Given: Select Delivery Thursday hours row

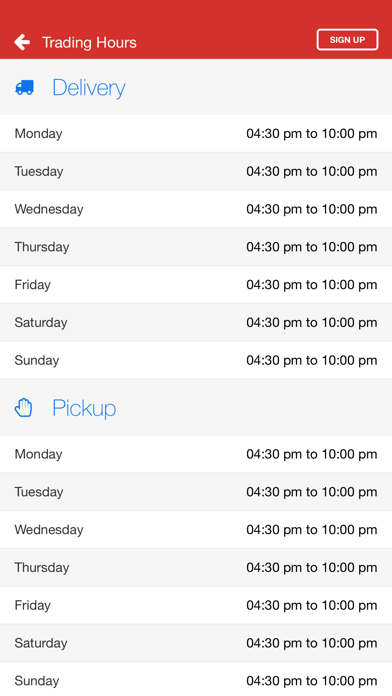Looking at the screenshot, I should [x=196, y=247].
